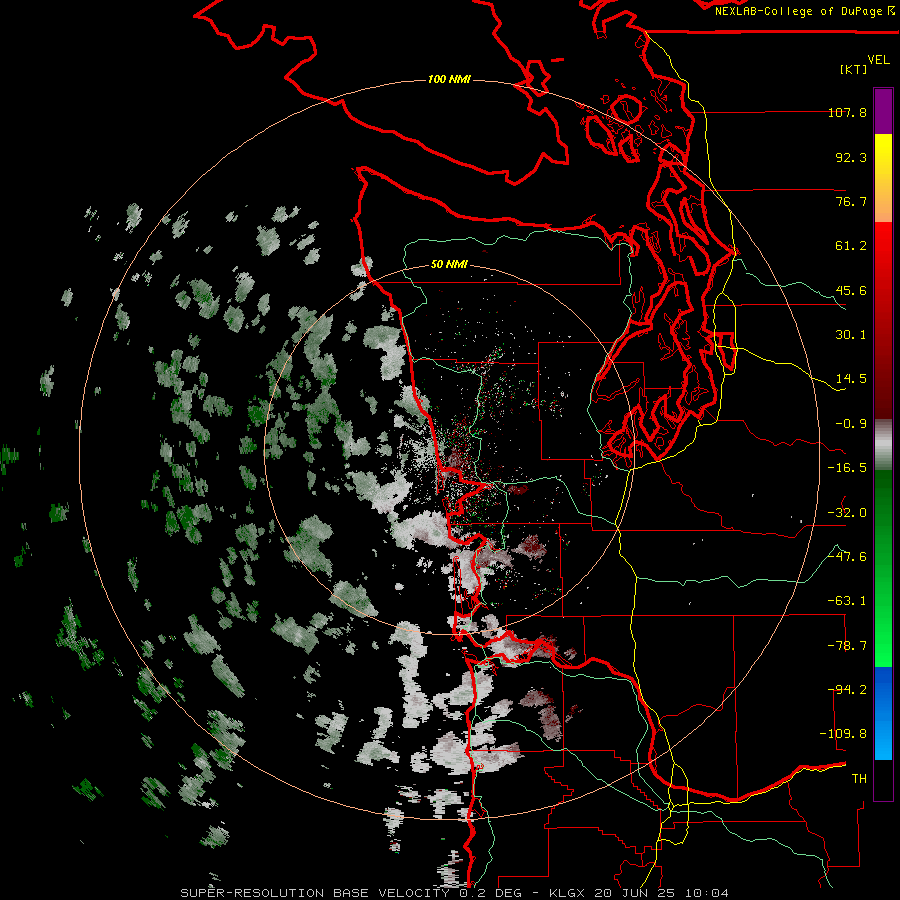Click the purple segment of the color bar
Viewport: 900px width, 900px height.
(883, 111)
